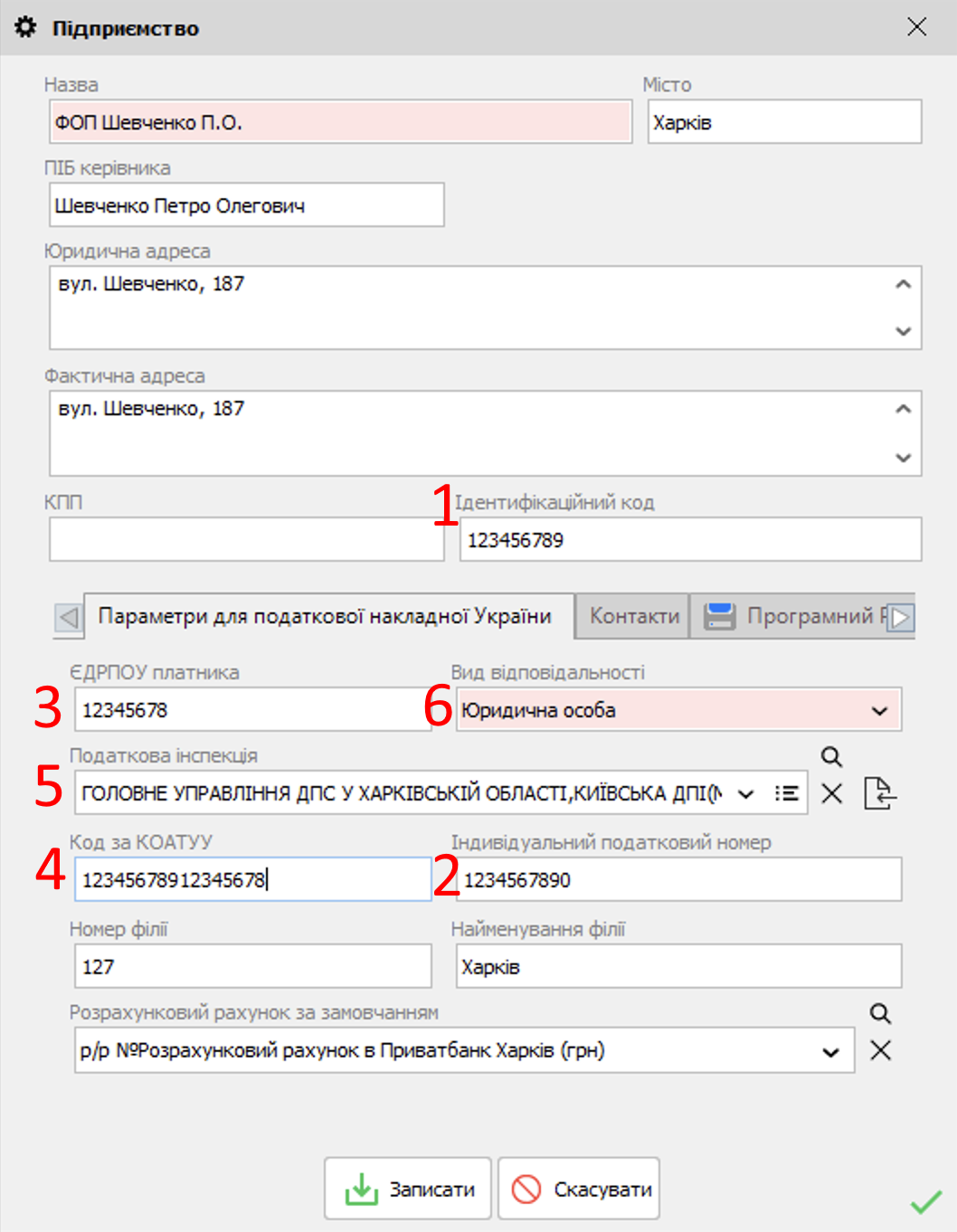Viewport: 957px width, 1232px height.
Task: Click the green checkmark icon at bottom right
Action: 925,1202
